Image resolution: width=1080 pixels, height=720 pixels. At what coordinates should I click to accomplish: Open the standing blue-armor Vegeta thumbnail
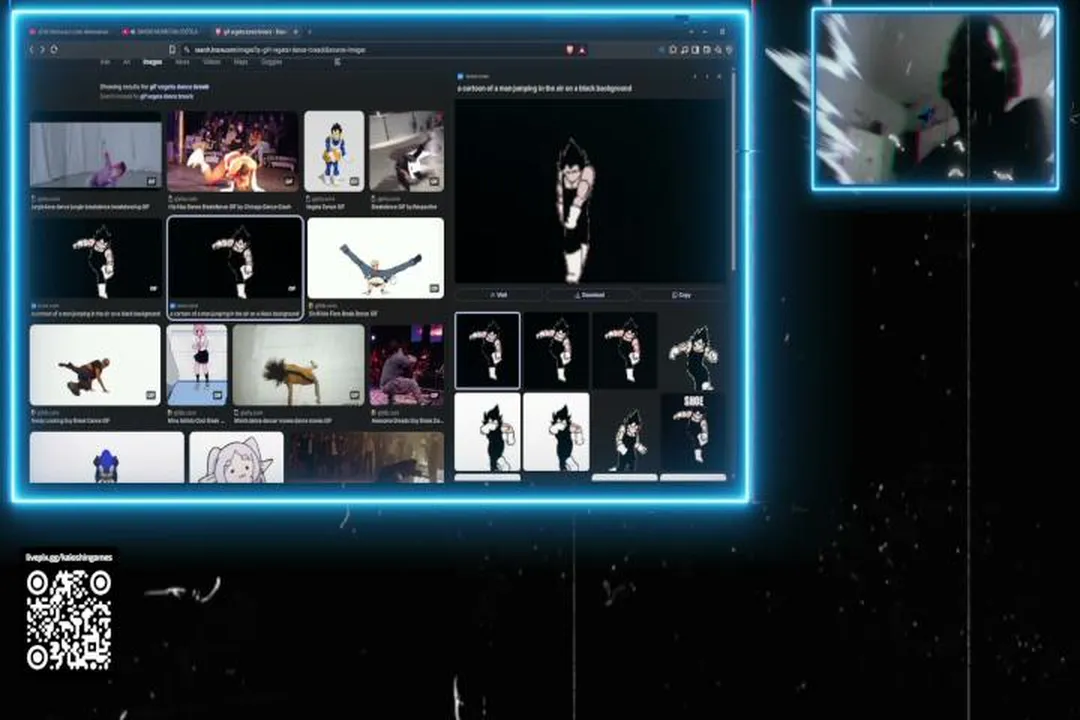pyautogui.click(x=334, y=151)
